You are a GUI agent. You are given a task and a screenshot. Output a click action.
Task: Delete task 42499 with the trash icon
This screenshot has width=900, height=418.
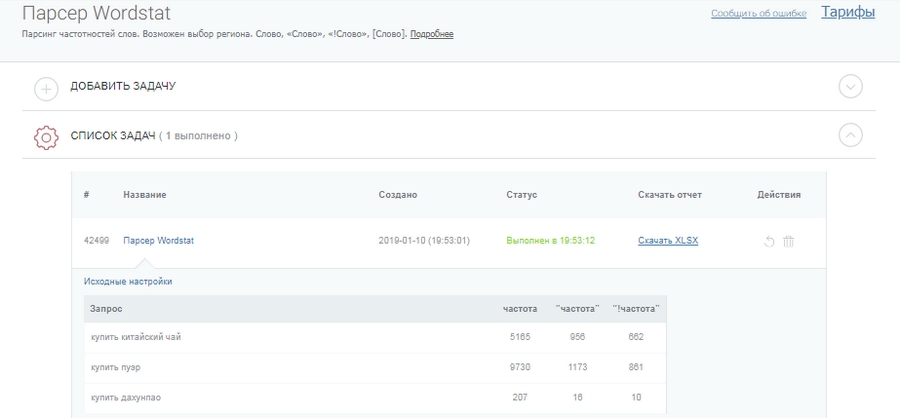point(789,241)
